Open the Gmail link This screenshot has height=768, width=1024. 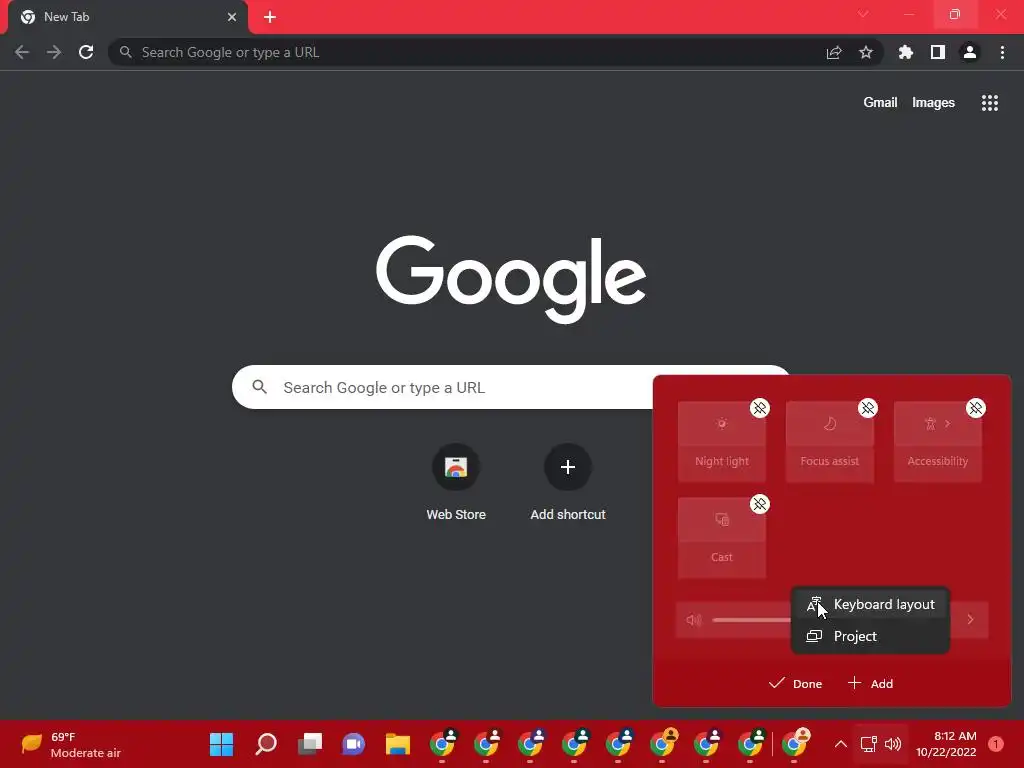(880, 103)
